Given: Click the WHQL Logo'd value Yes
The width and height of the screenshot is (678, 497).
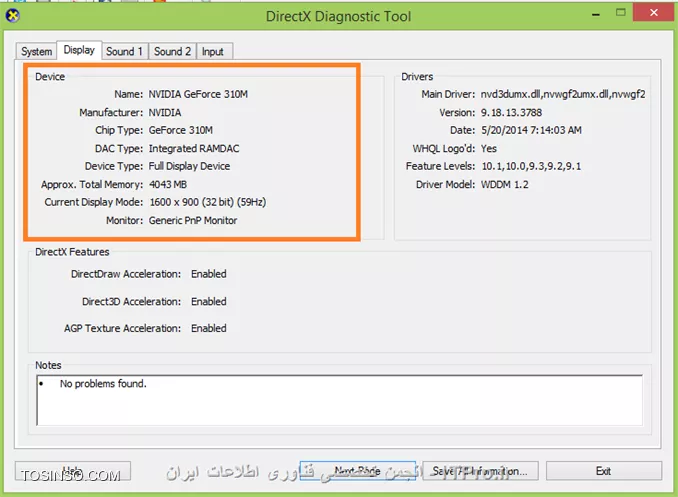Looking at the screenshot, I should (489, 148).
